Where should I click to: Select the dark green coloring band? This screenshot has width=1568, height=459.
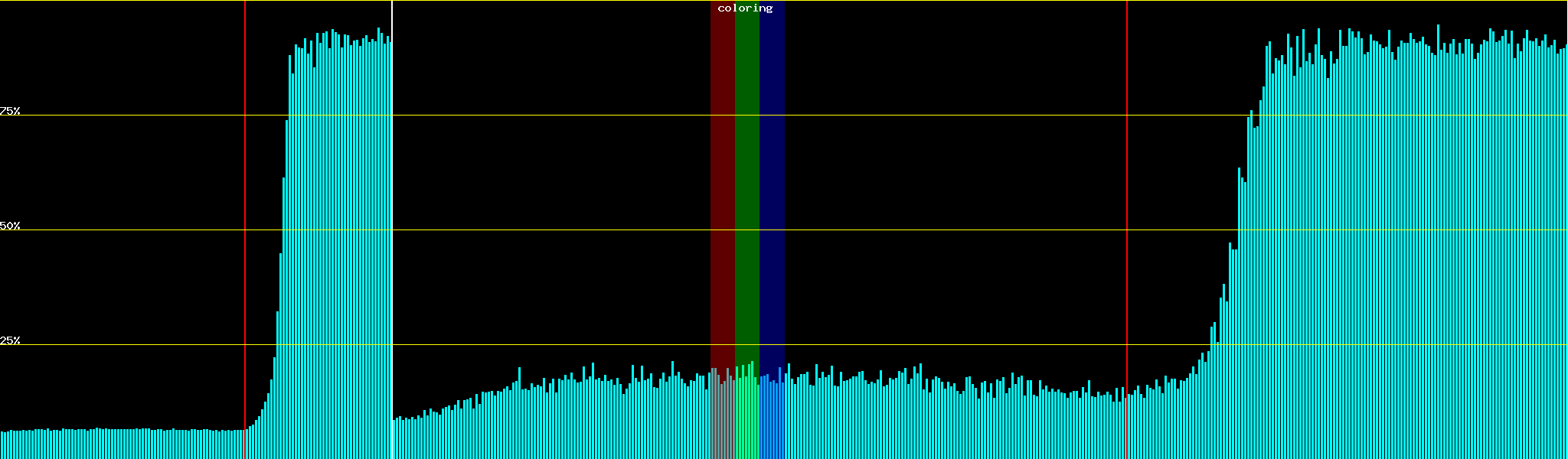(746, 191)
